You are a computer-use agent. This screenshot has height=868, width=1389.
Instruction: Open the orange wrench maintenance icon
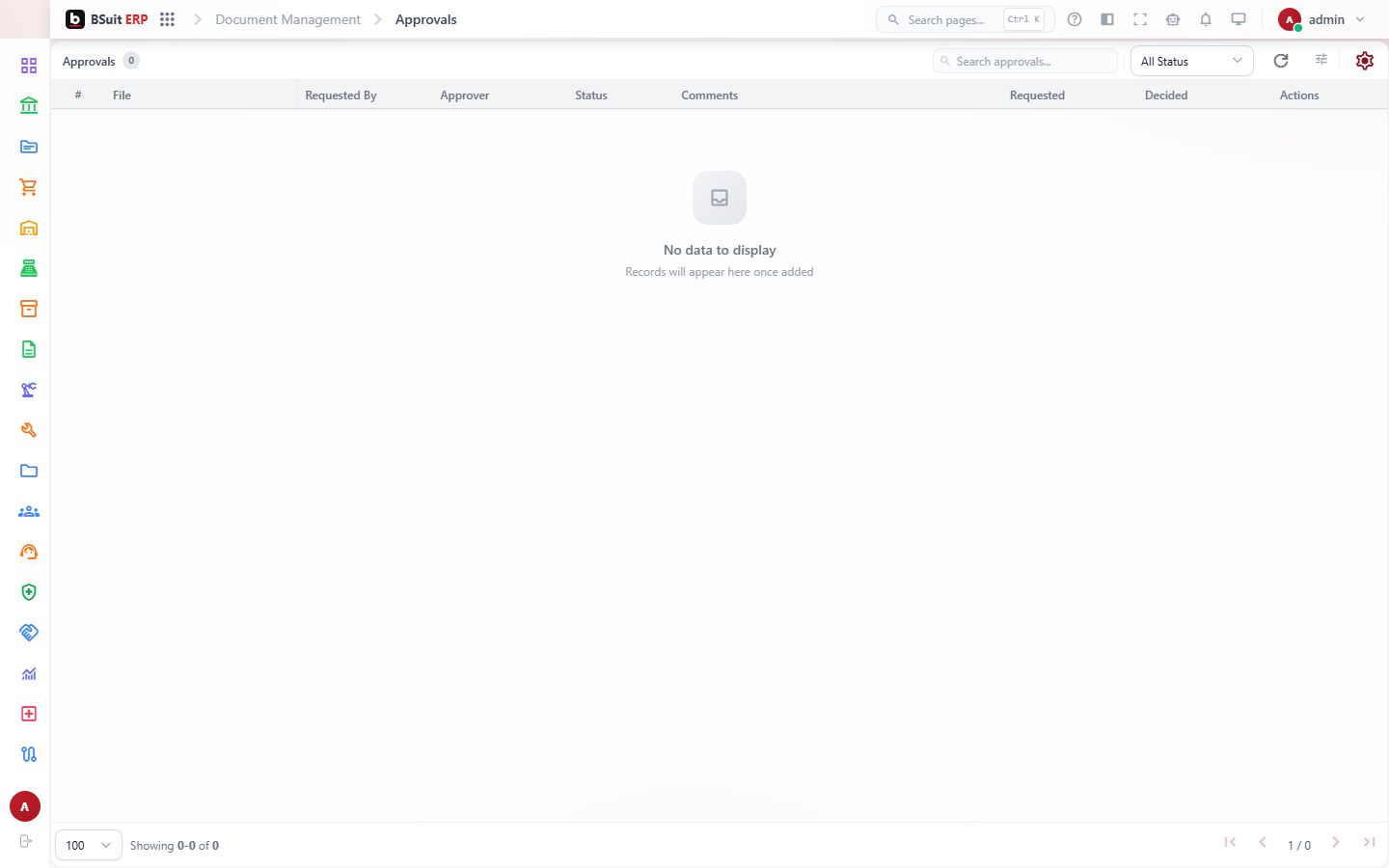click(29, 430)
